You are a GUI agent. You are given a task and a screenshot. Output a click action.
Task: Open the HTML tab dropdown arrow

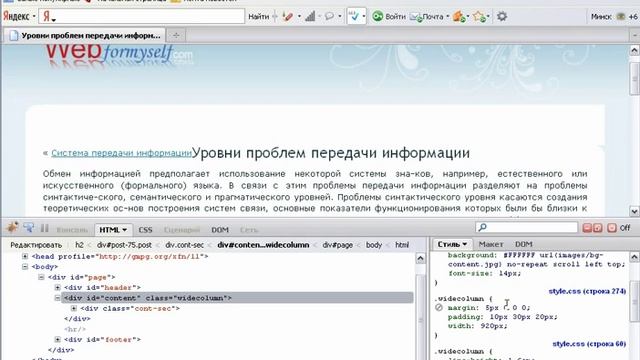pos(125,230)
